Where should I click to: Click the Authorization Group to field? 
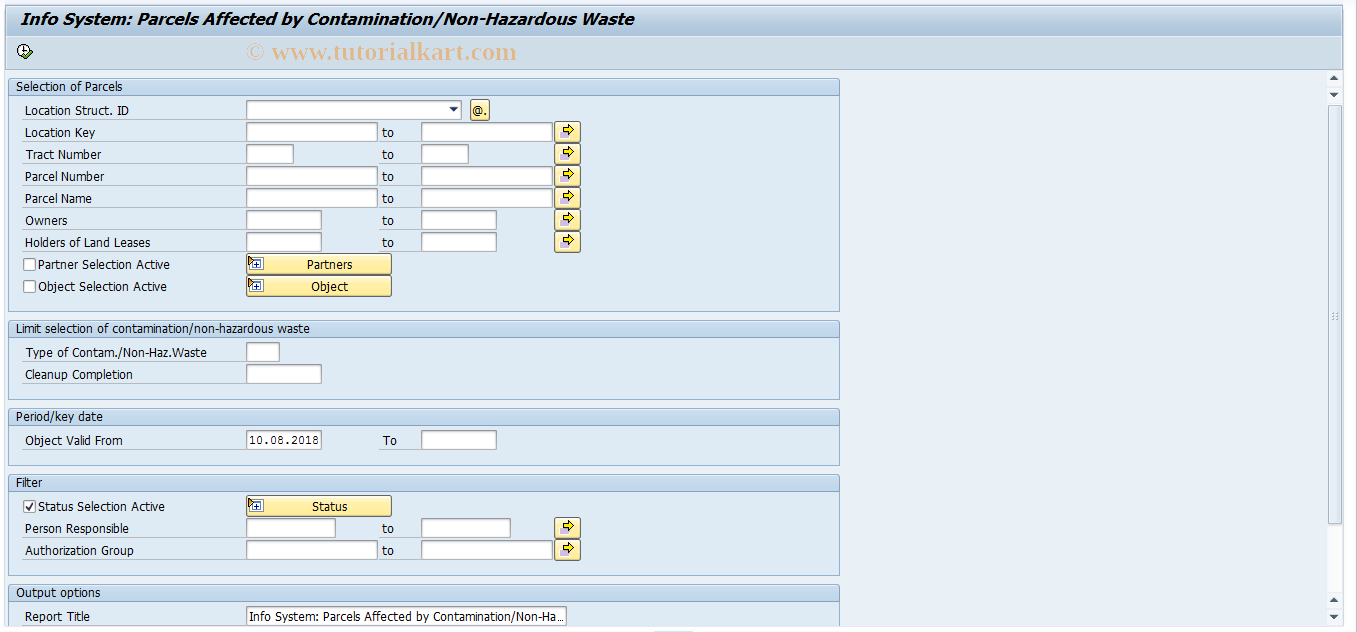[487, 550]
